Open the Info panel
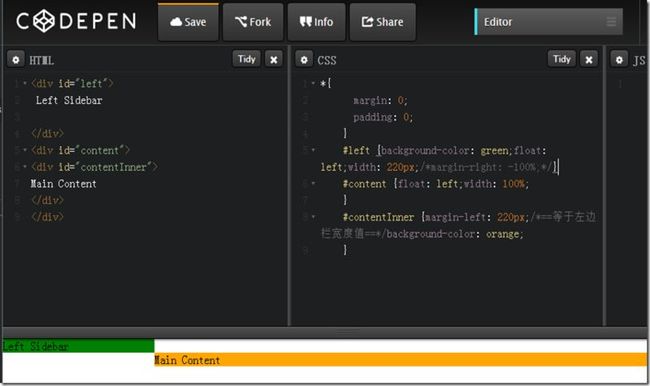The width and height of the screenshot is (650, 386). (316, 22)
